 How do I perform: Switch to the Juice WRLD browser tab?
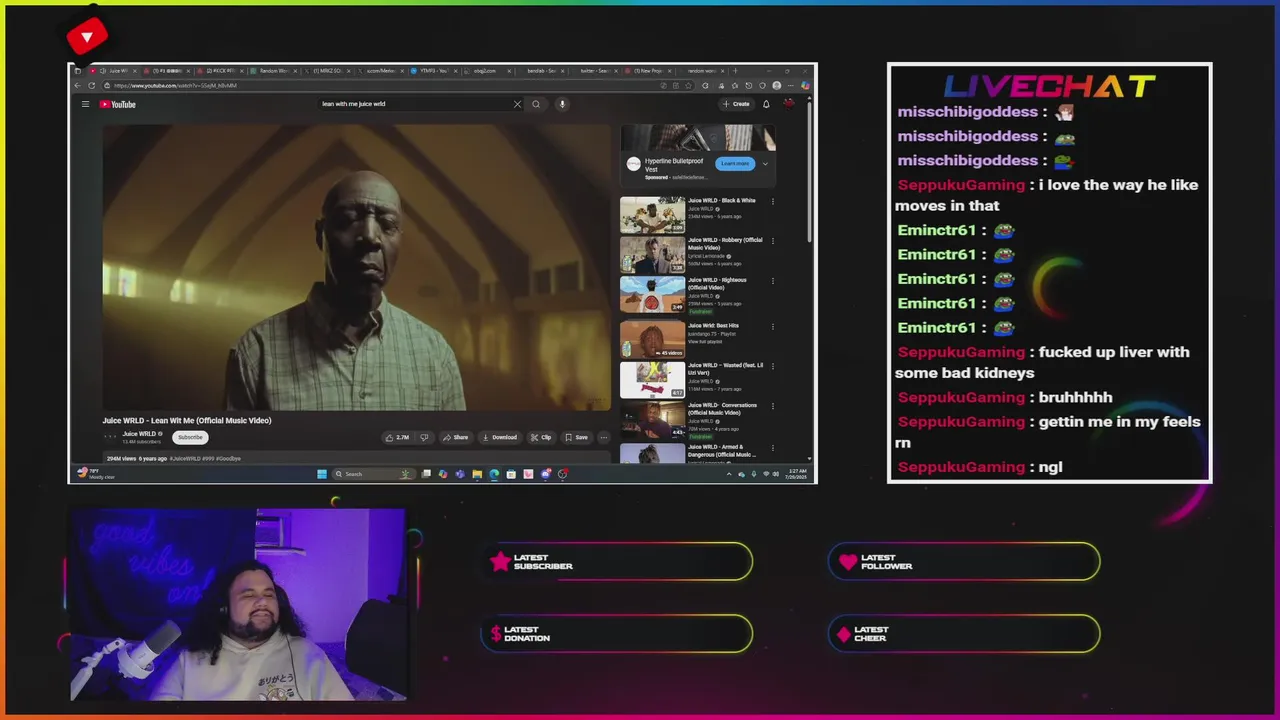[x=114, y=71]
